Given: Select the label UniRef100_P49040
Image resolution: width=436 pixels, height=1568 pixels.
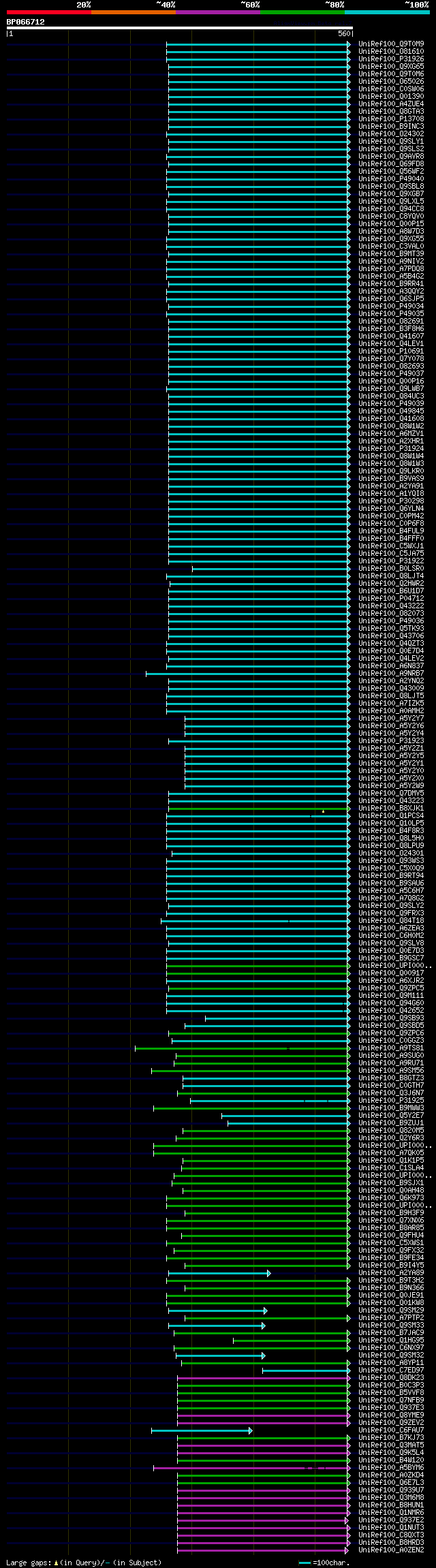Looking at the screenshot, I should (x=391, y=179).
